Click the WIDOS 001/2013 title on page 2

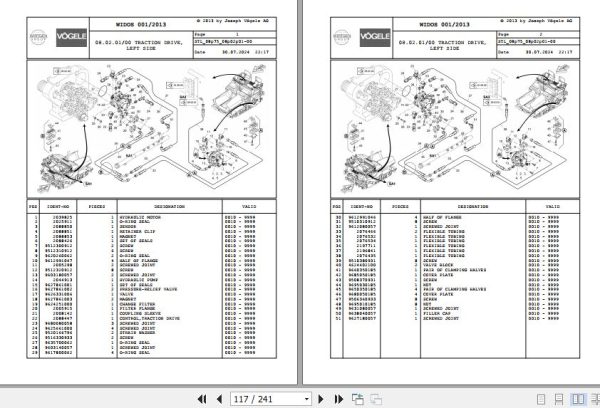tap(445, 24)
